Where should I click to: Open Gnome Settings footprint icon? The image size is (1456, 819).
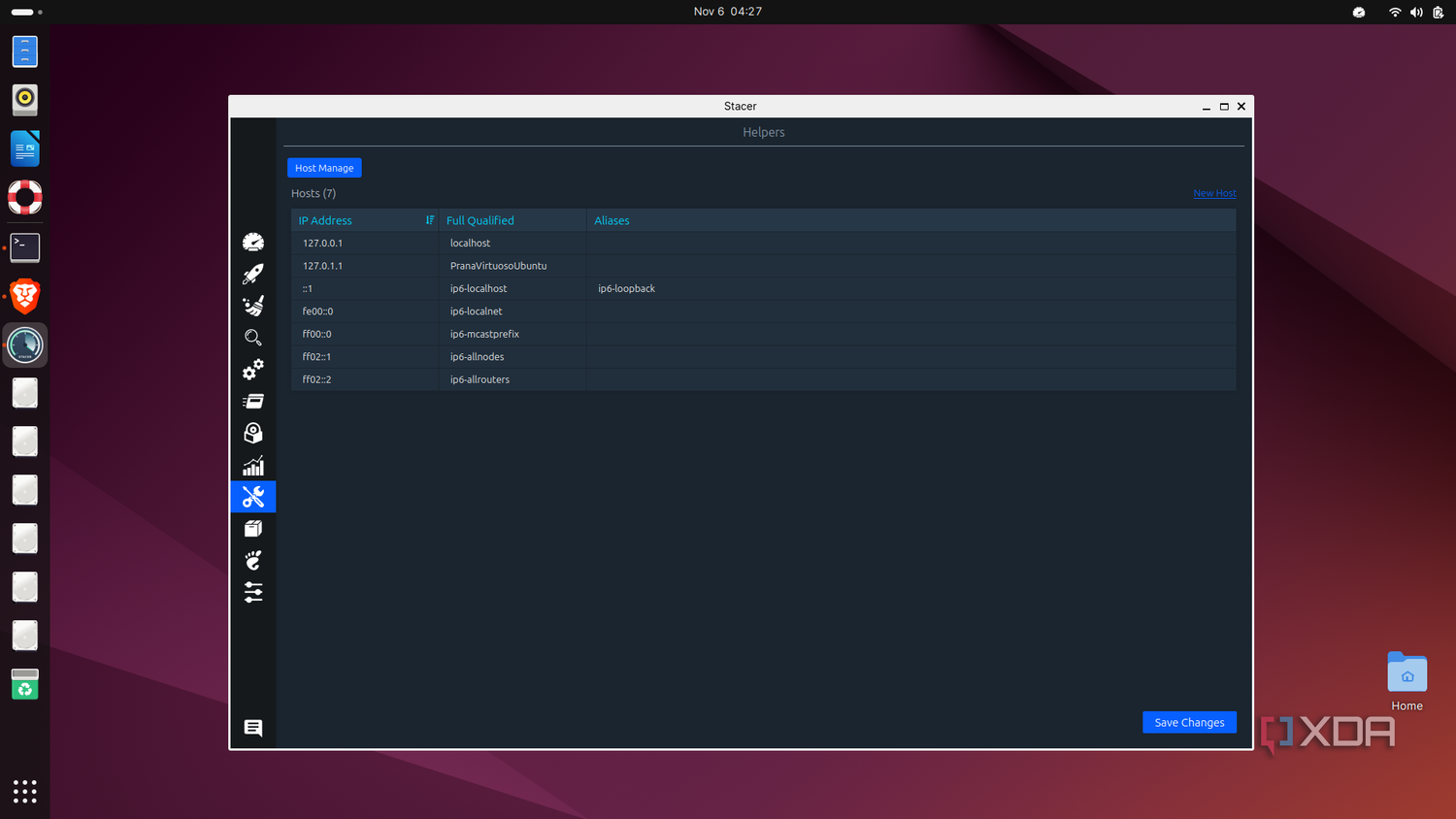(x=253, y=560)
